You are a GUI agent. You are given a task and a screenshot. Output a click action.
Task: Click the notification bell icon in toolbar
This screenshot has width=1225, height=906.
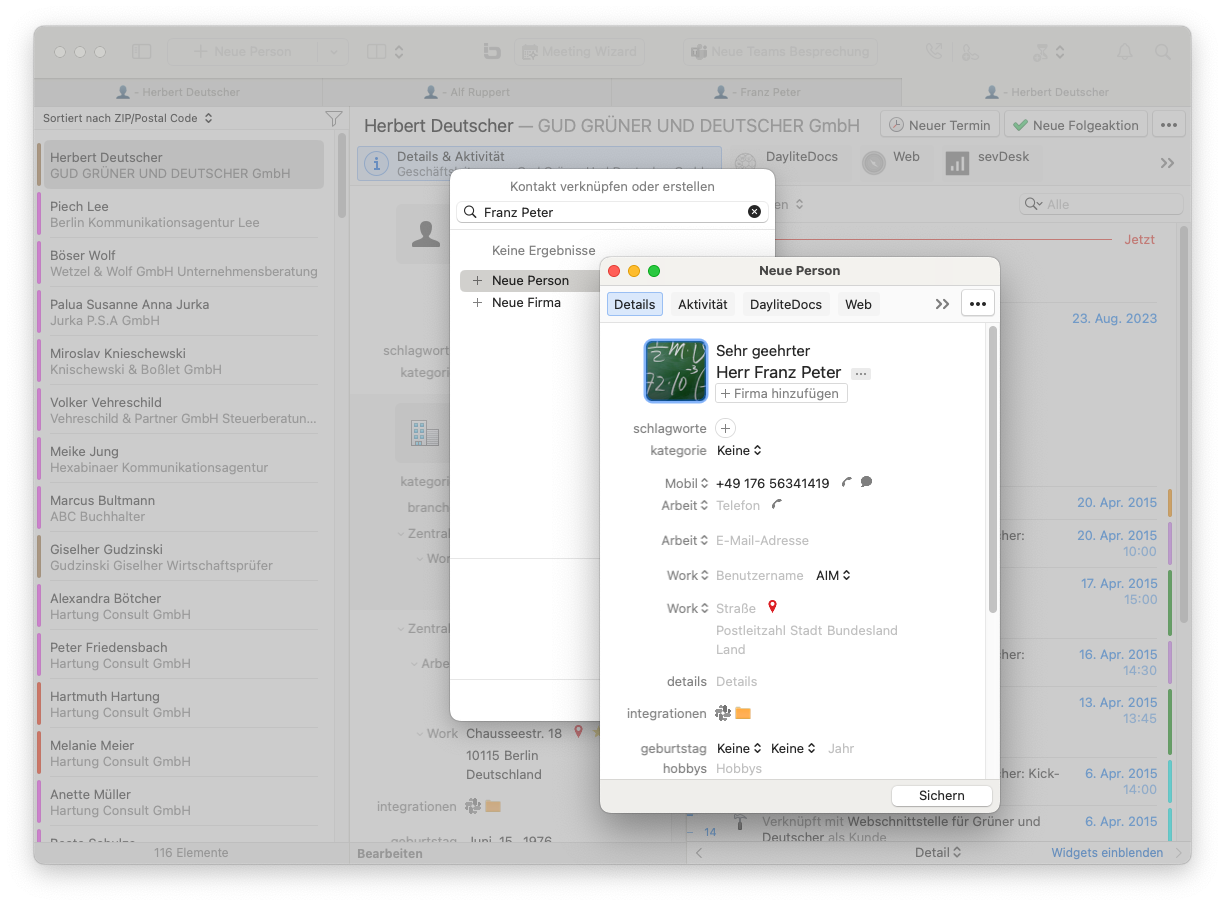(x=1125, y=51)
